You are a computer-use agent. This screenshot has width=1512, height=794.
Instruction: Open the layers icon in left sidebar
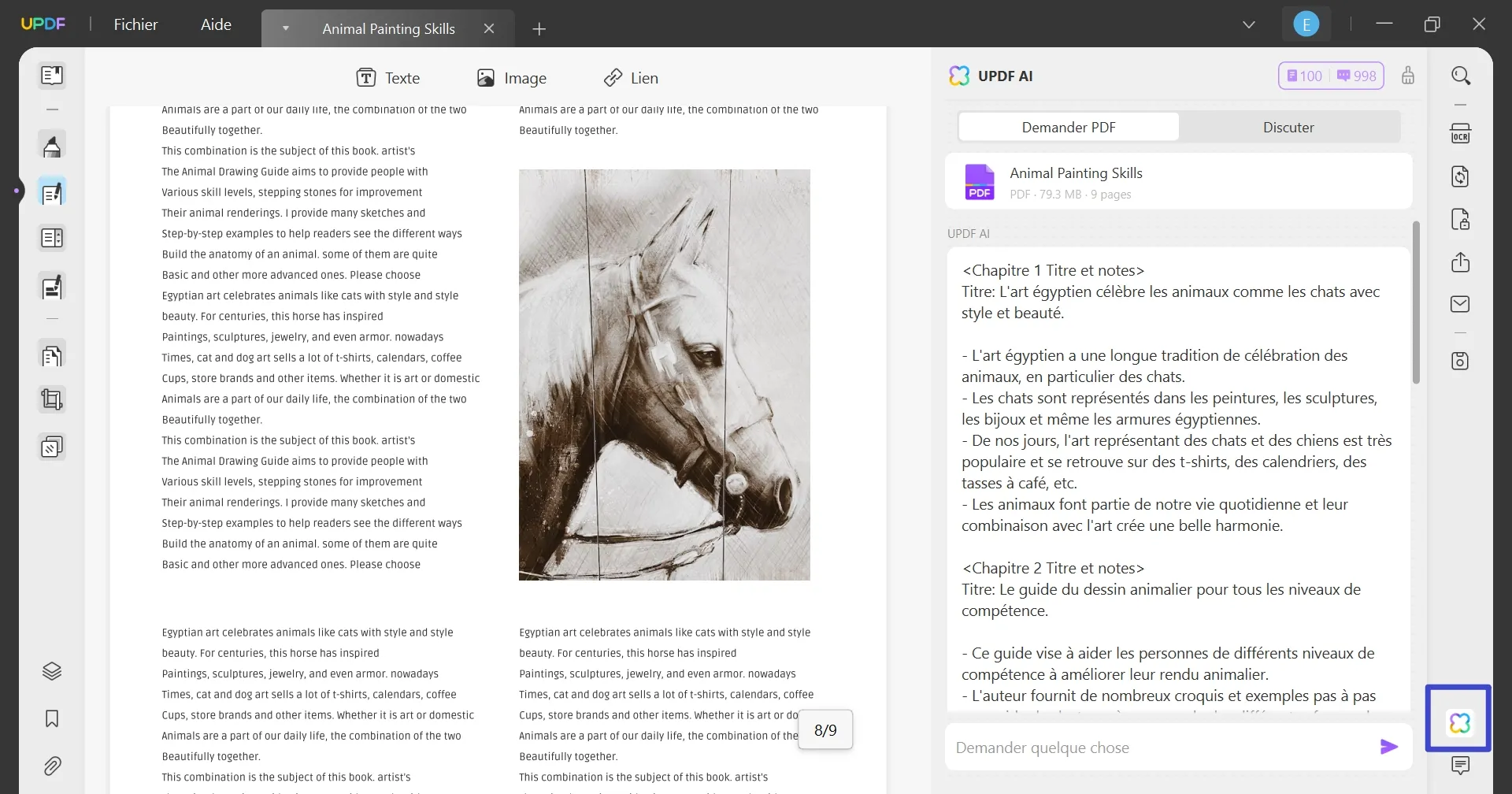52,670
